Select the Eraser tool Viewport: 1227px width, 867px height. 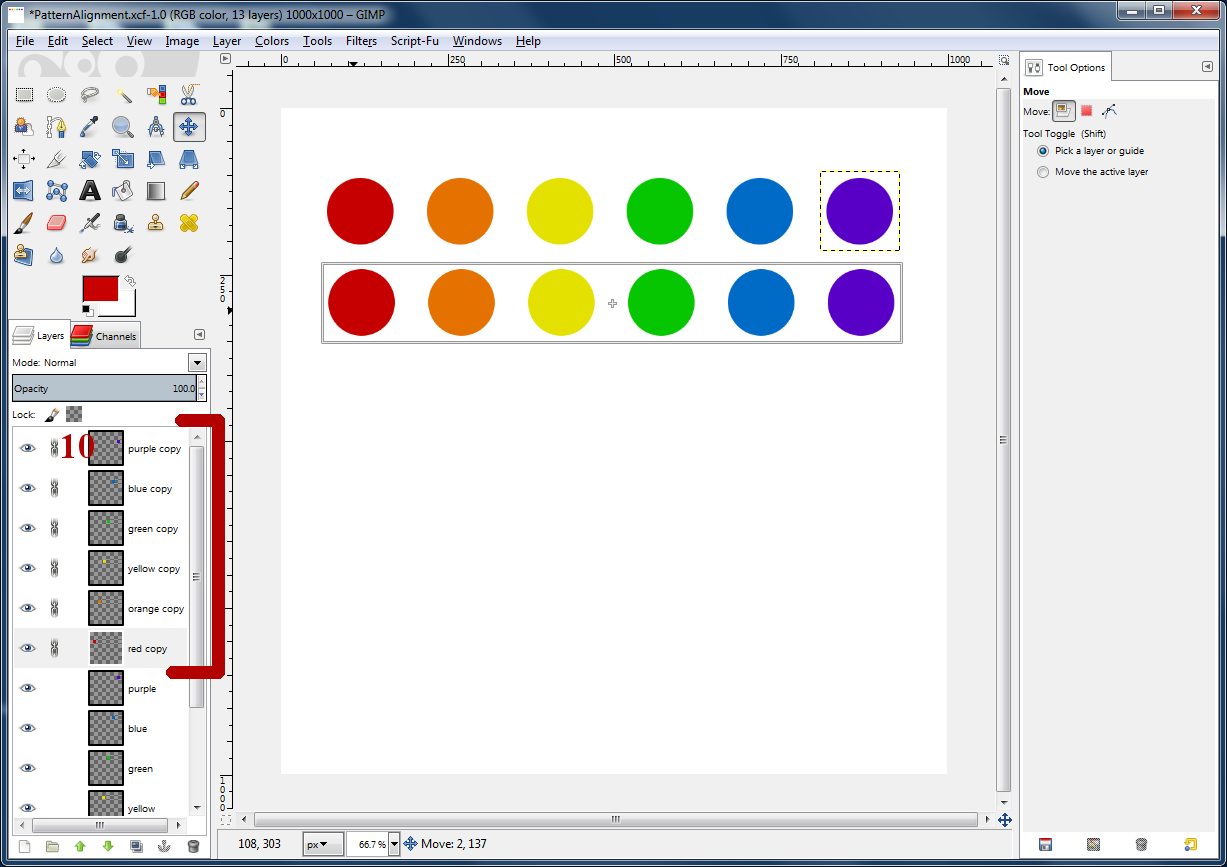[x=57, y=223]
